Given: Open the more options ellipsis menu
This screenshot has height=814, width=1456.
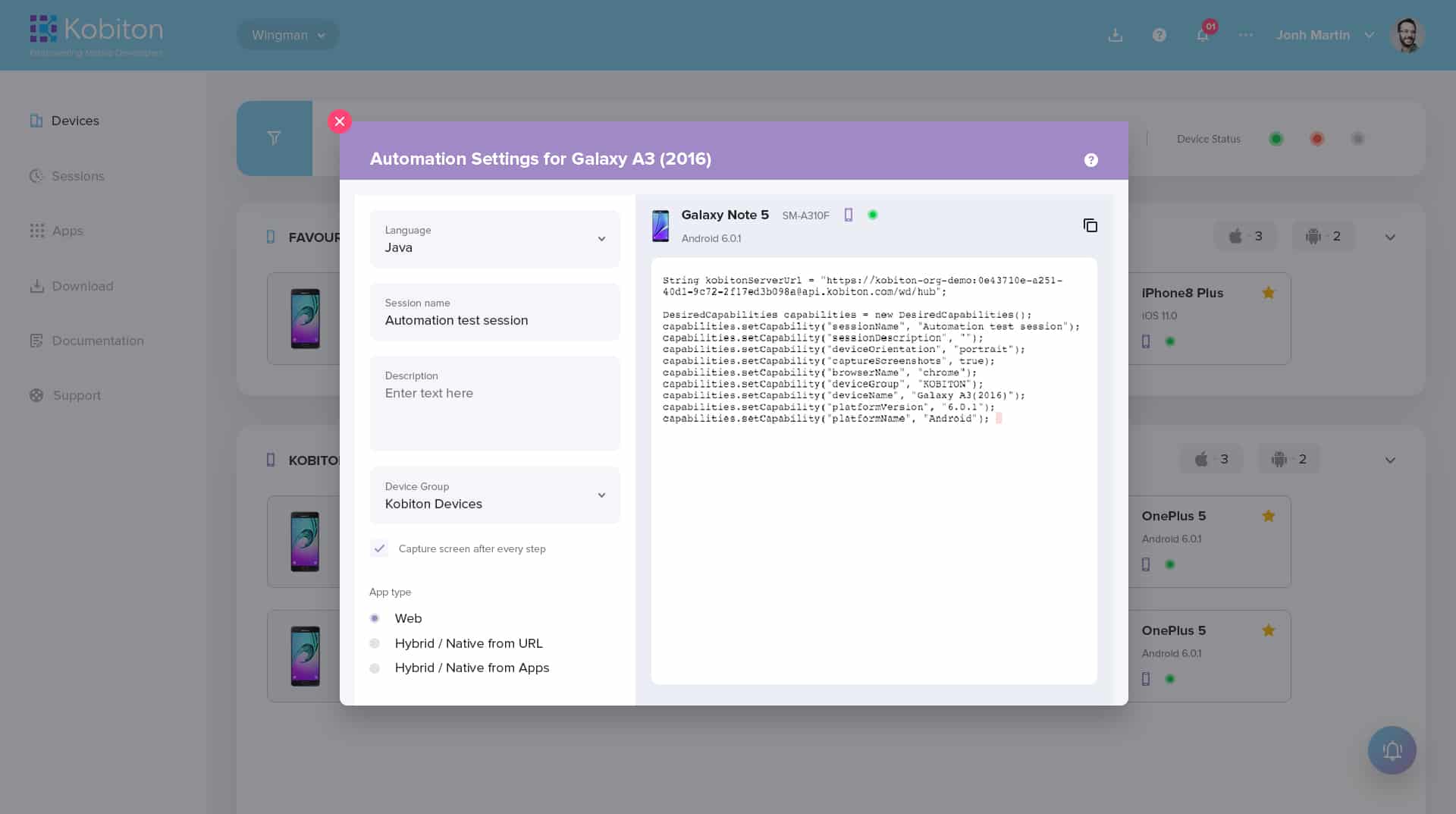Looking at the screenshot, I should click(x=1246, y=35).
